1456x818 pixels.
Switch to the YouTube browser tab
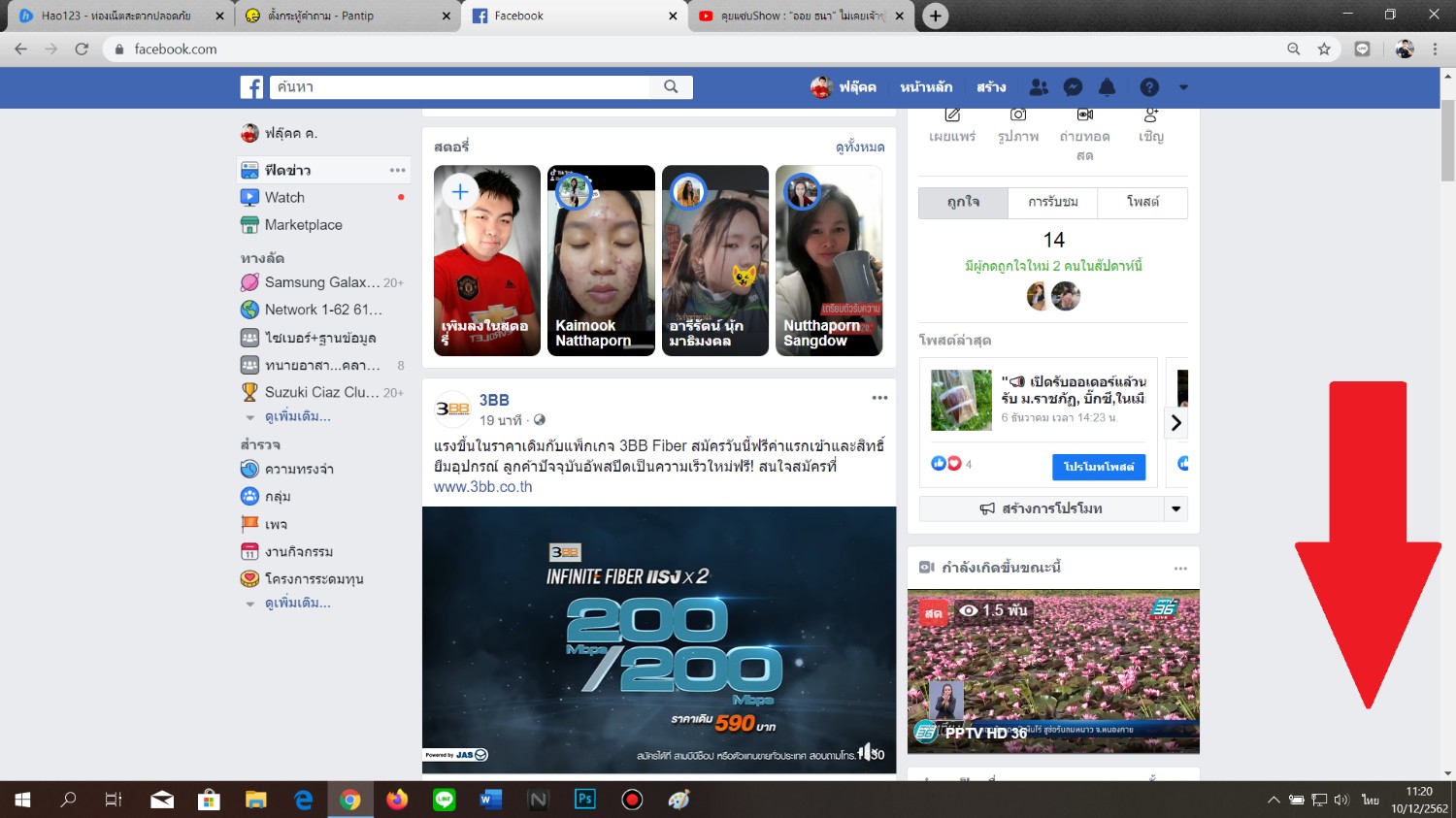click(x=802, y=16)
